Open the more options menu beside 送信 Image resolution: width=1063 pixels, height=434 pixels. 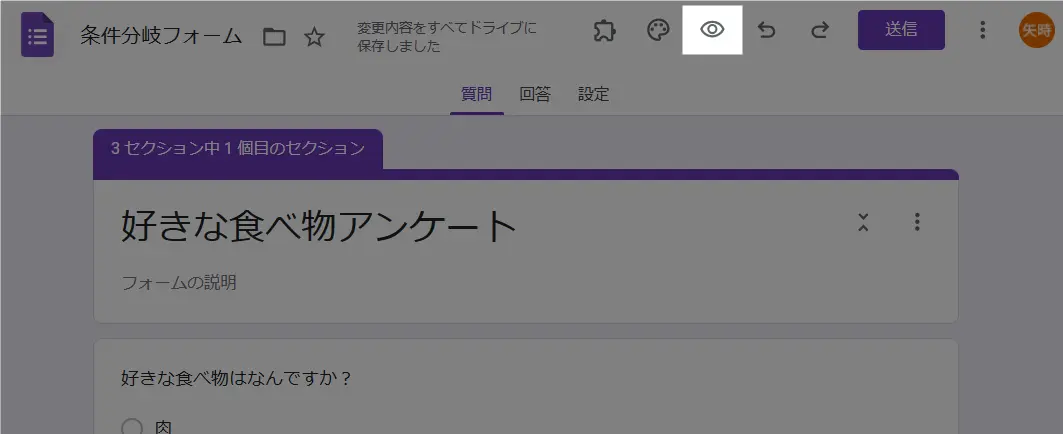[x=982, y=30]
